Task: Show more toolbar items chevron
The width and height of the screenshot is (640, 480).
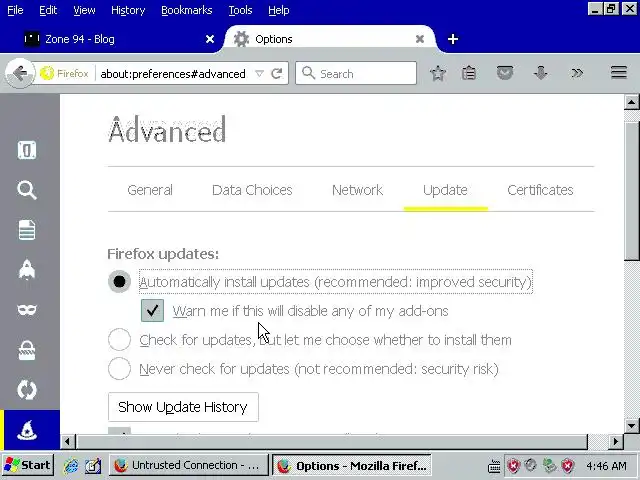Action: (577, 73)
